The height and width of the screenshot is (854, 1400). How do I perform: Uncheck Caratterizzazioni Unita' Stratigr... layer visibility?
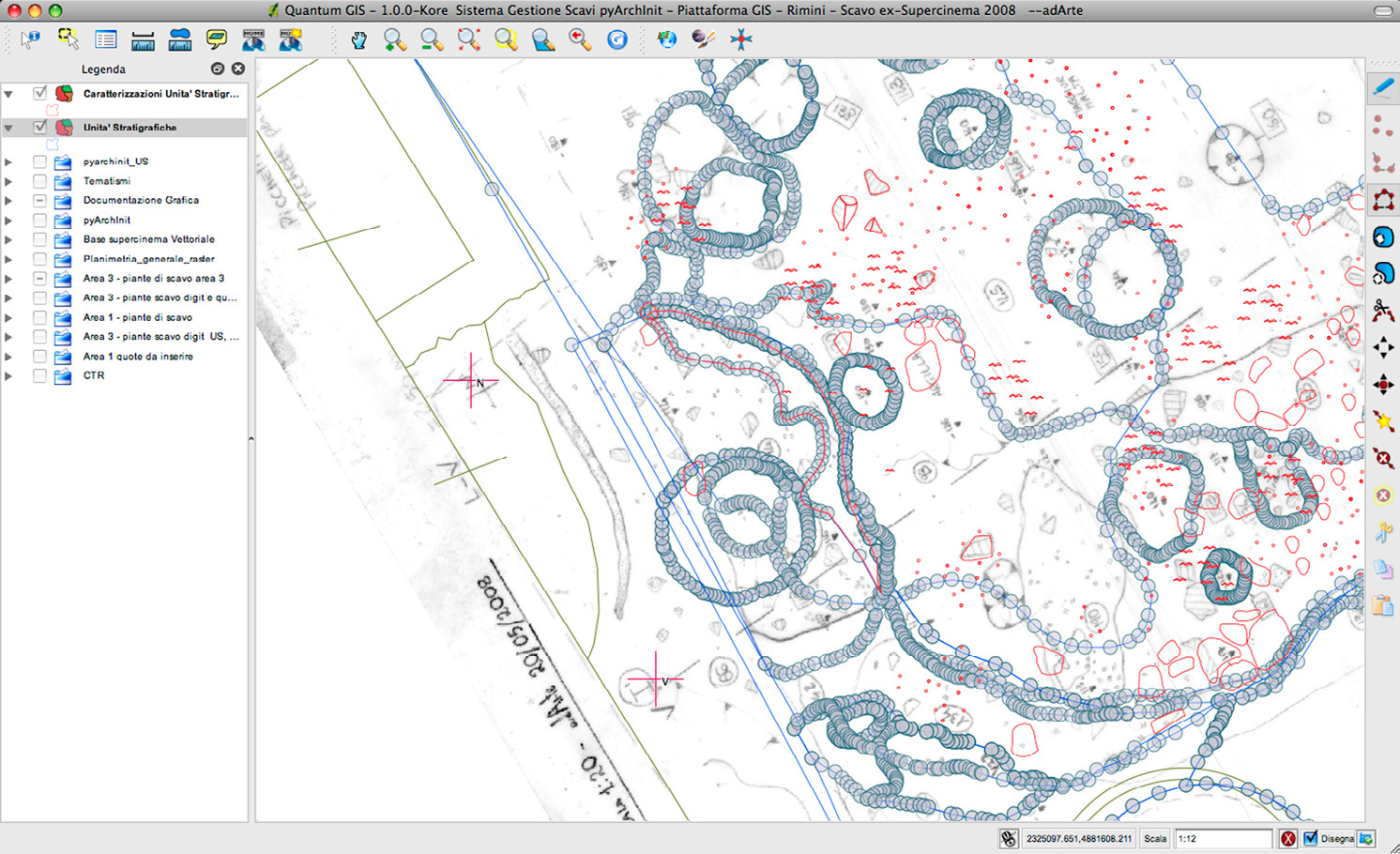point(39,93)
